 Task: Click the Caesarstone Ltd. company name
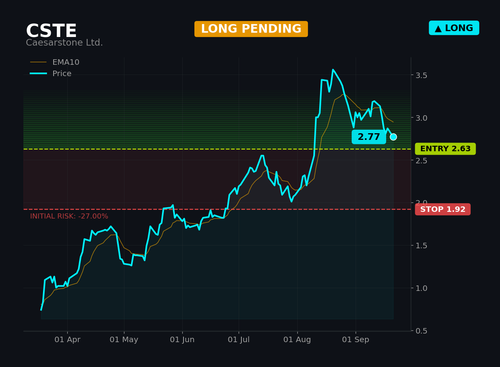click(x=64, y=43)
